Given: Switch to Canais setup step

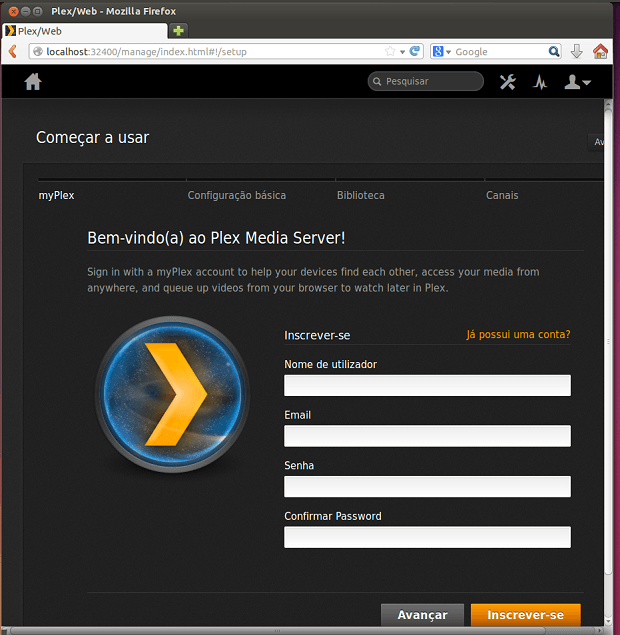Looking at the screenshot, I should click(x=502, y=195).
